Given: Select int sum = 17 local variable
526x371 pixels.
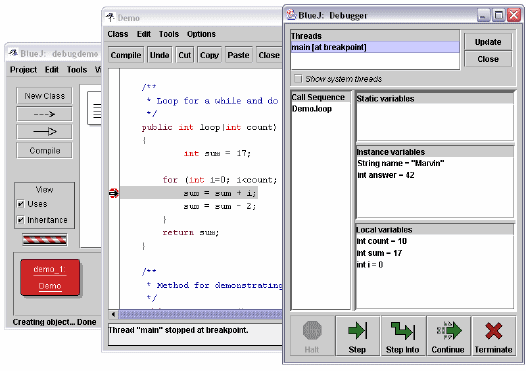Looking at the screenshot, I should pos(379,253).
